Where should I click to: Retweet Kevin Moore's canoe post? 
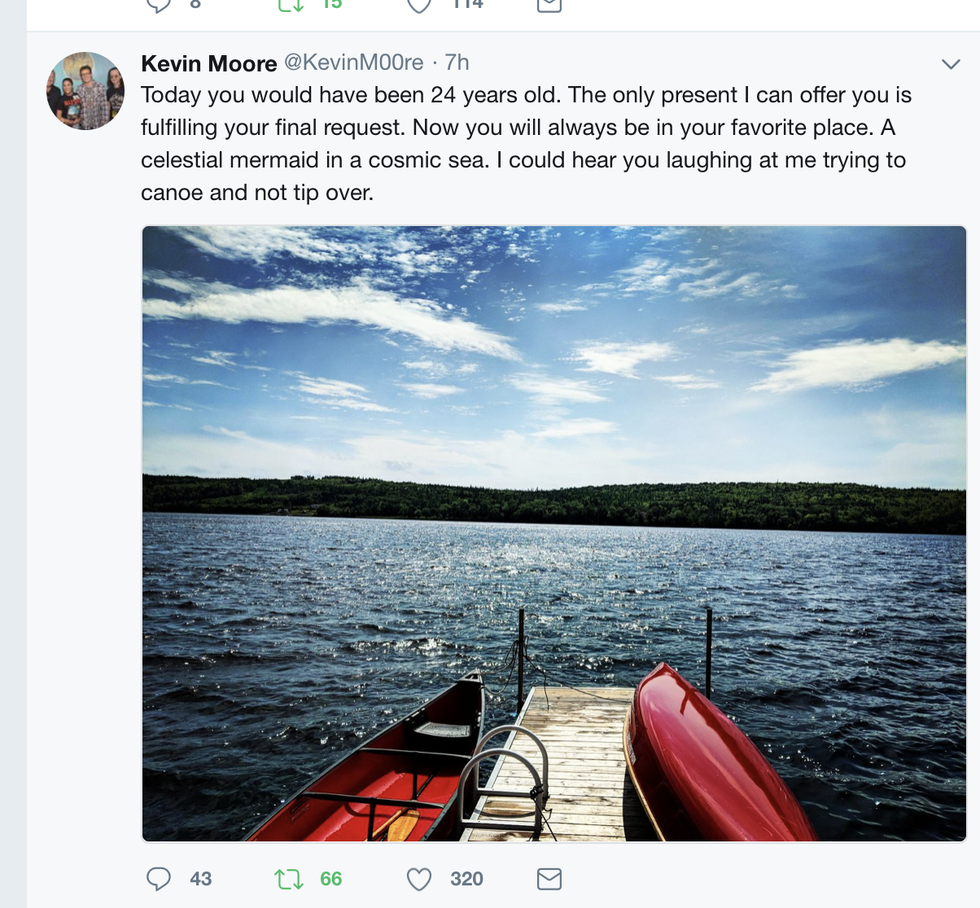(x=288, y=879)
